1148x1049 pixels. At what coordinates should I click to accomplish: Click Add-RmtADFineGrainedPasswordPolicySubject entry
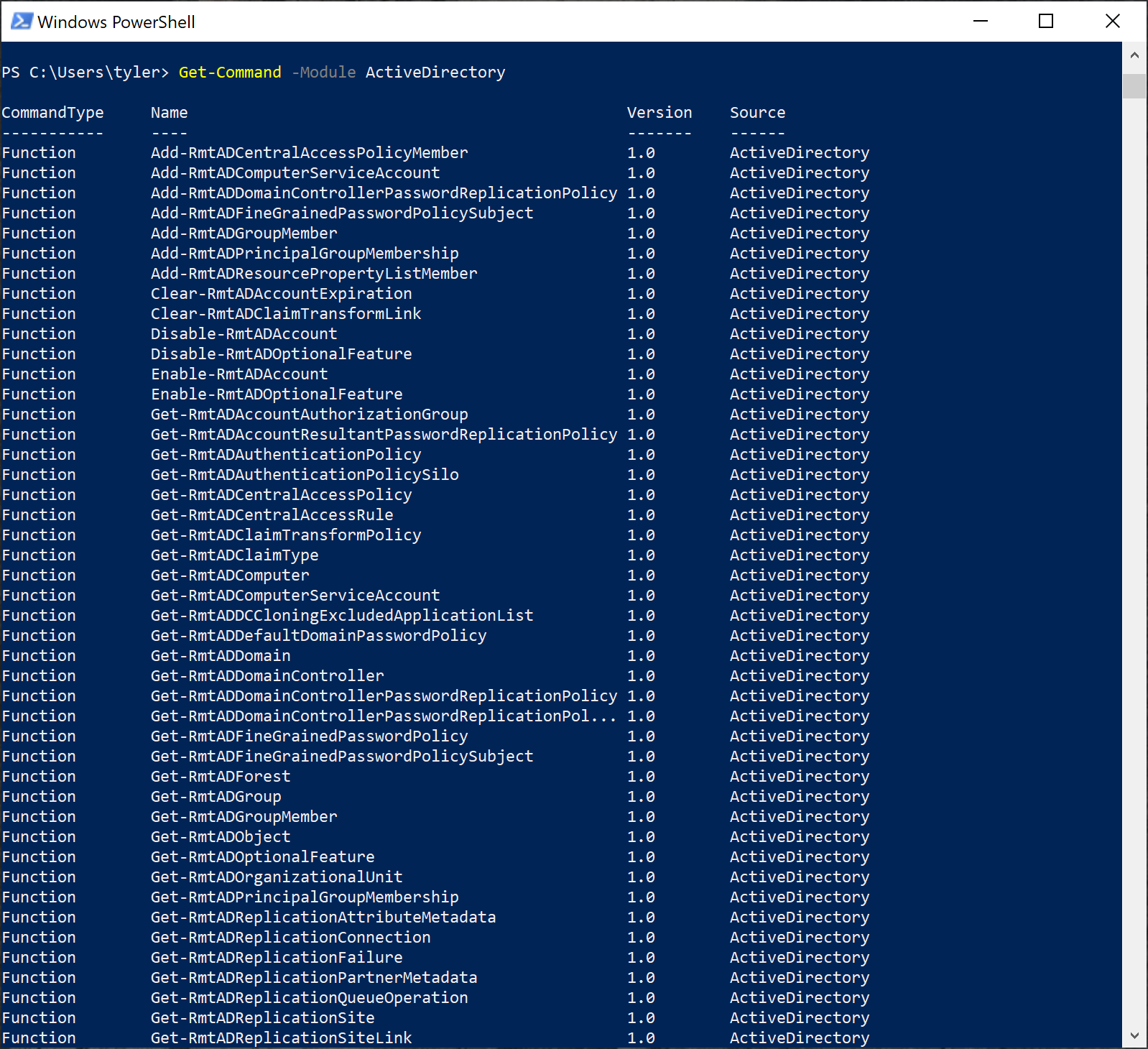[x=342, y=213]
